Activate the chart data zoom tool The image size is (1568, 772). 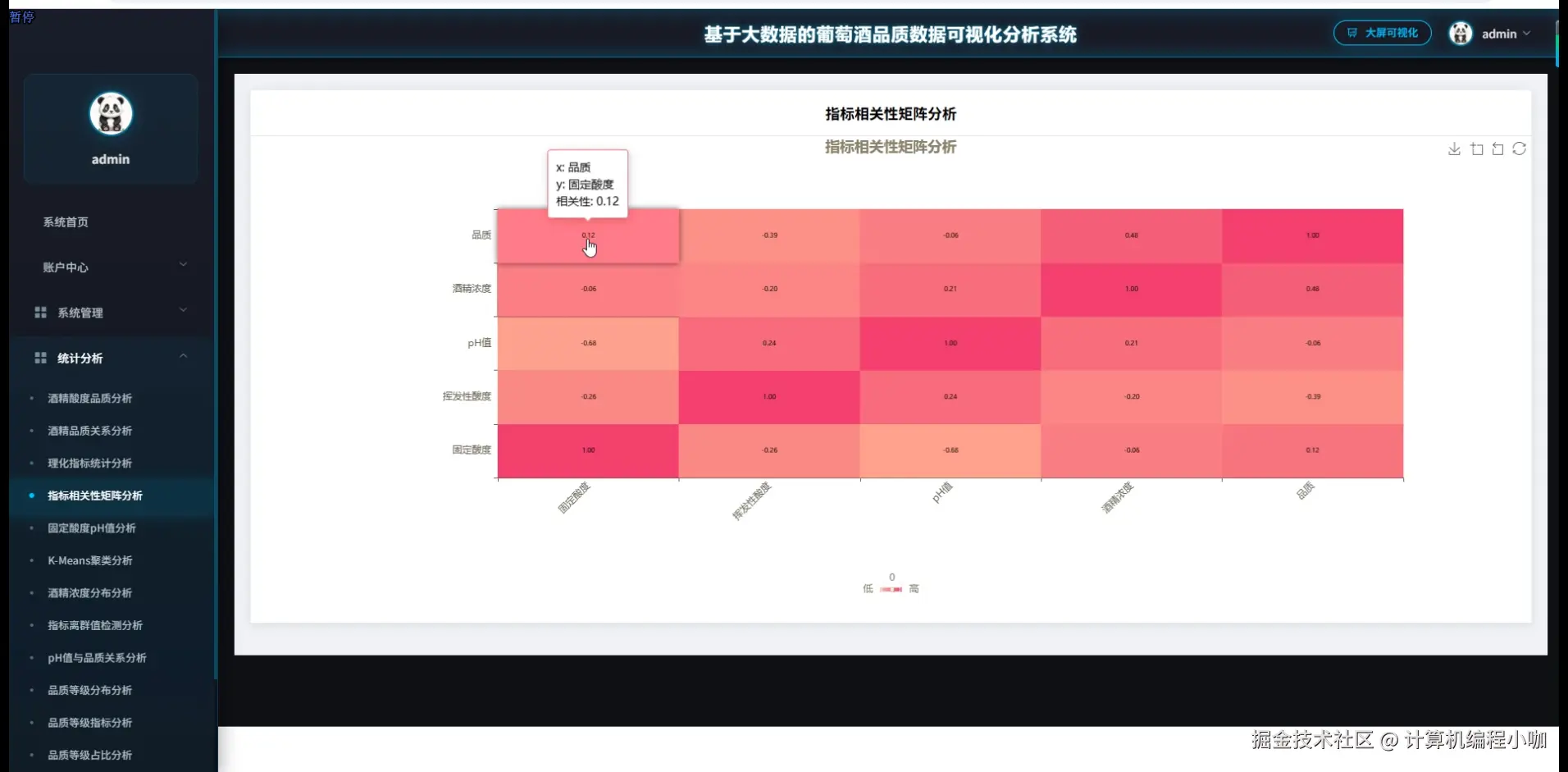click(x=1477, y=148)
